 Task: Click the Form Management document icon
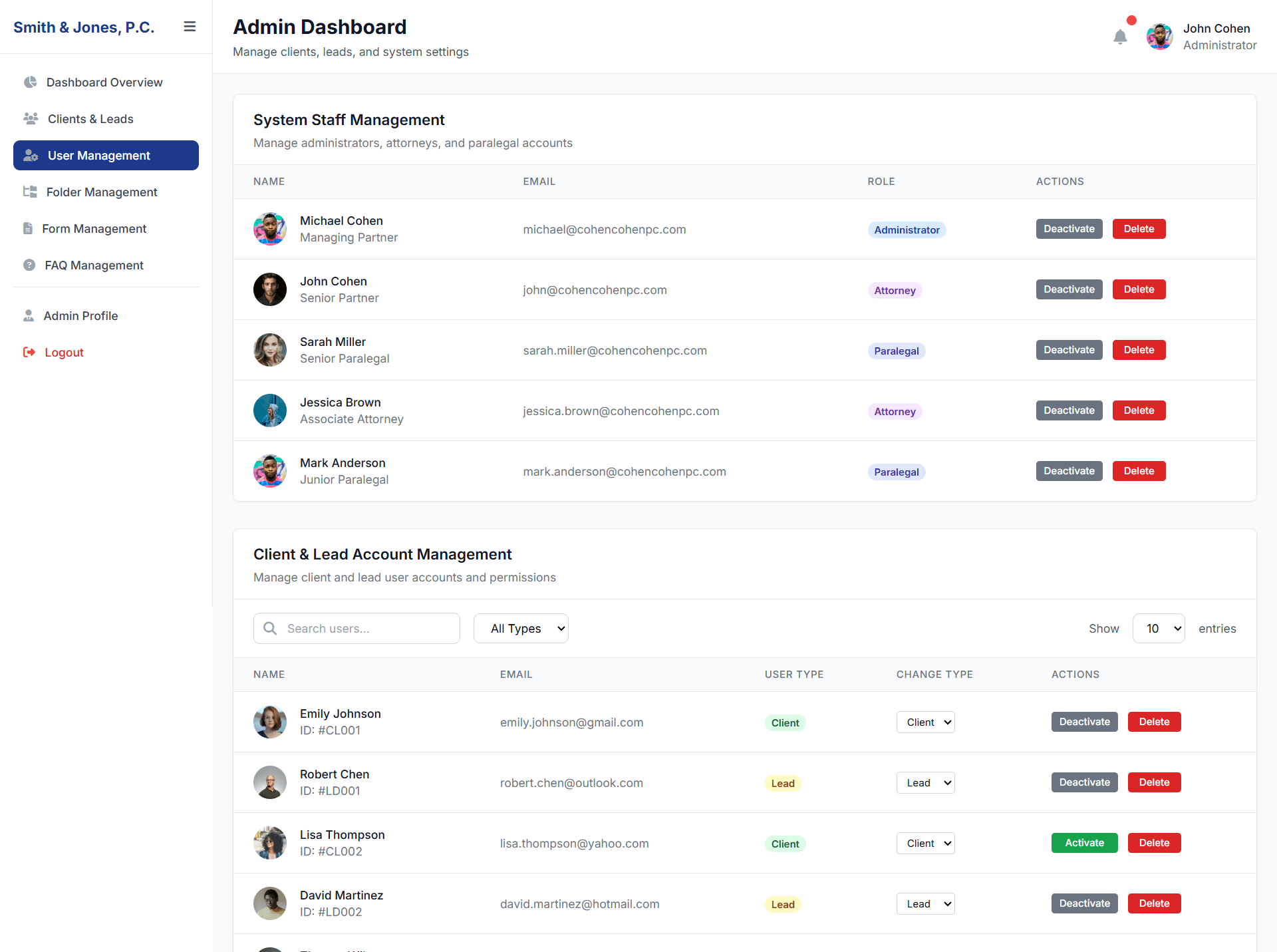pyautogui.click(x=28, y=228)
